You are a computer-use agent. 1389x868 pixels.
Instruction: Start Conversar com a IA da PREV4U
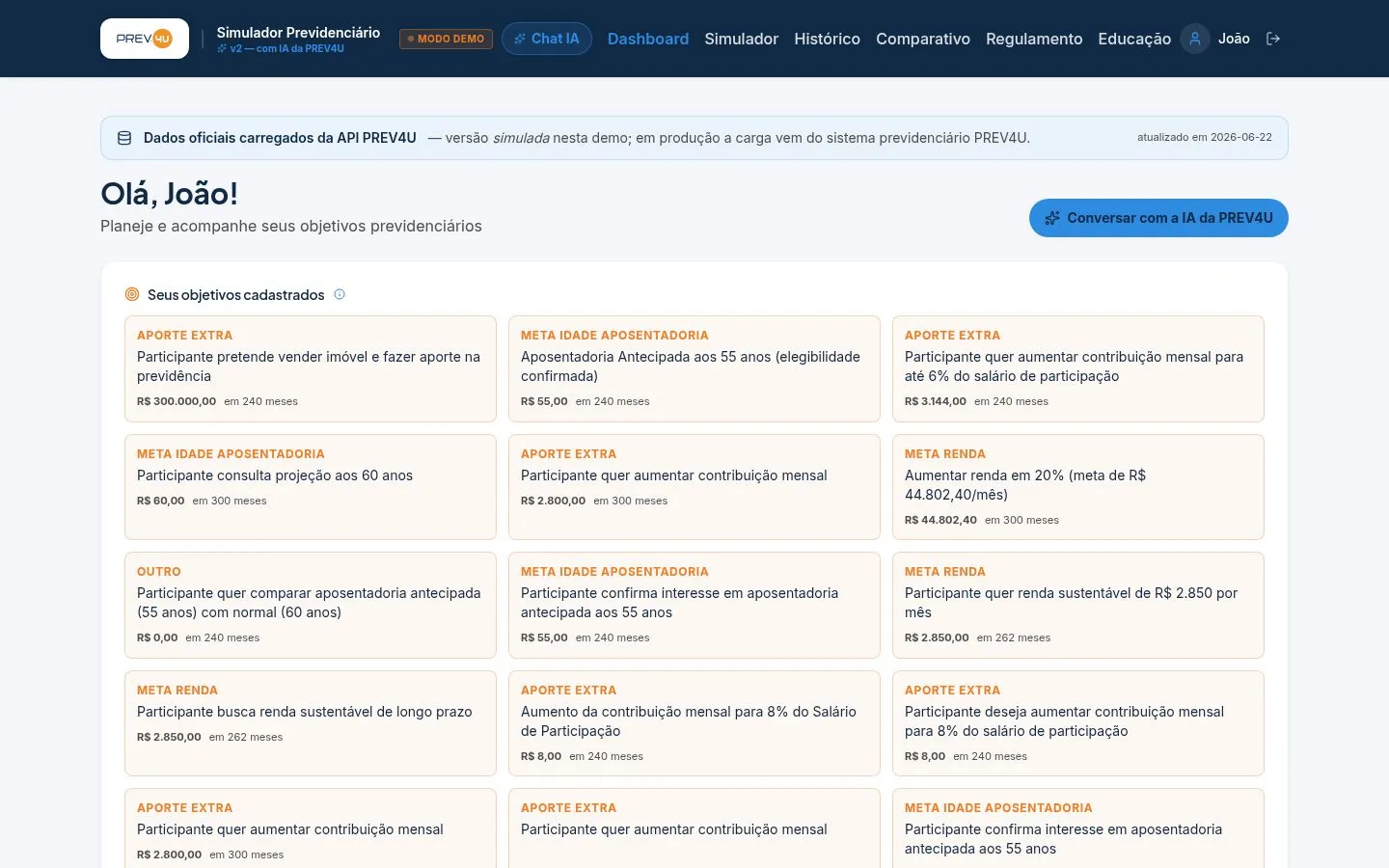1158,218
